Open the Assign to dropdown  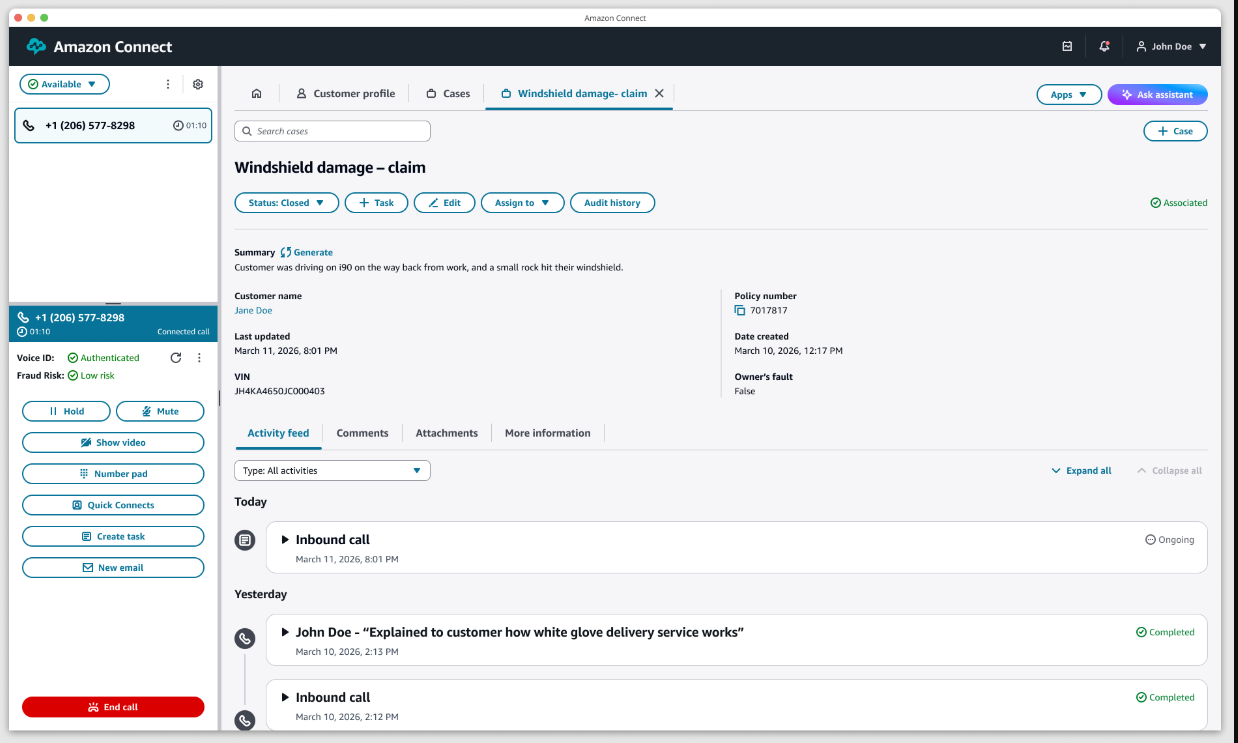tap(523, 203)
